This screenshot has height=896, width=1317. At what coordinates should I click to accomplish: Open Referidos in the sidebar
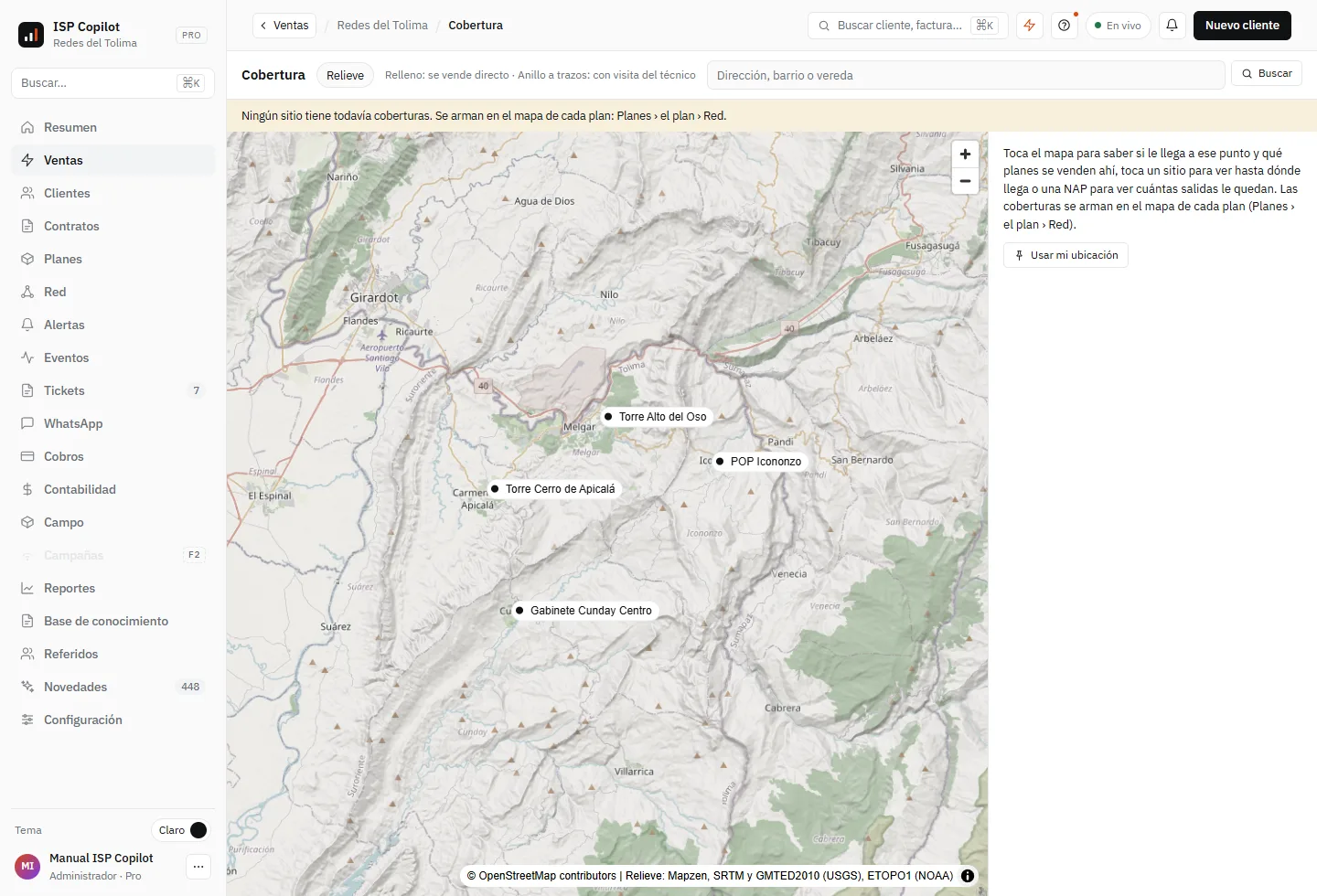coord(113,654)
